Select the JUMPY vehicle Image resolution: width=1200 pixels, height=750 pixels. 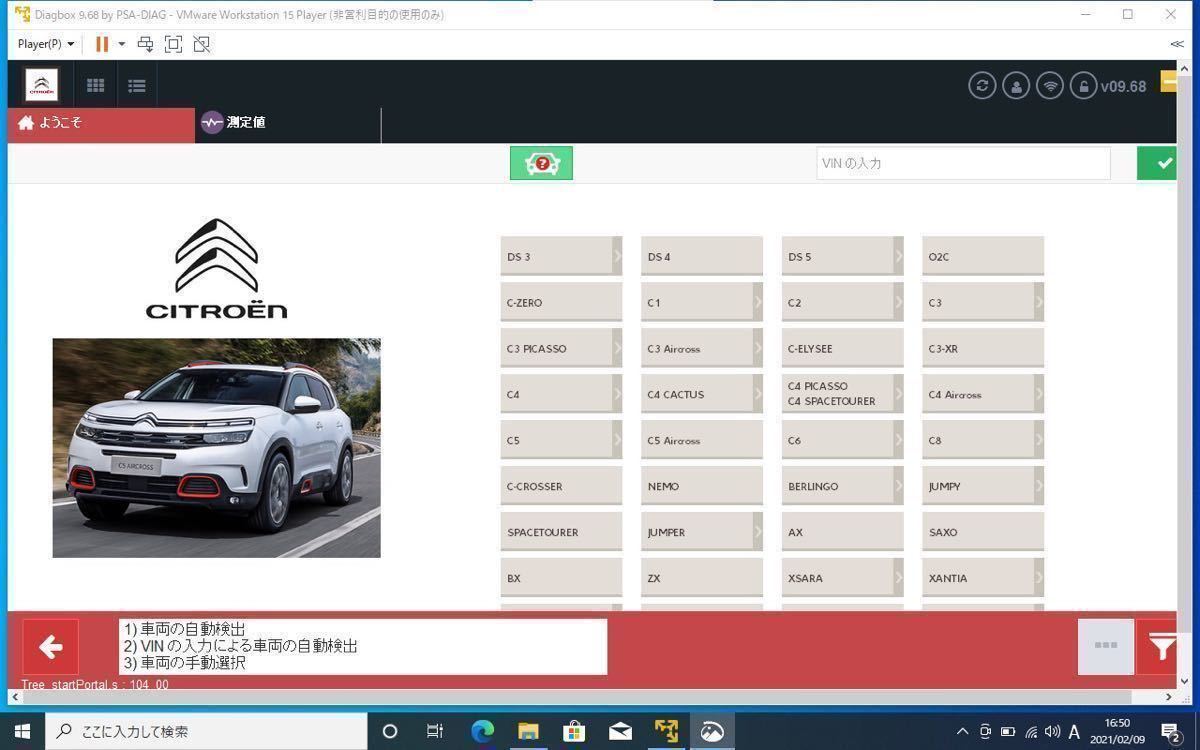pos(983,487)
